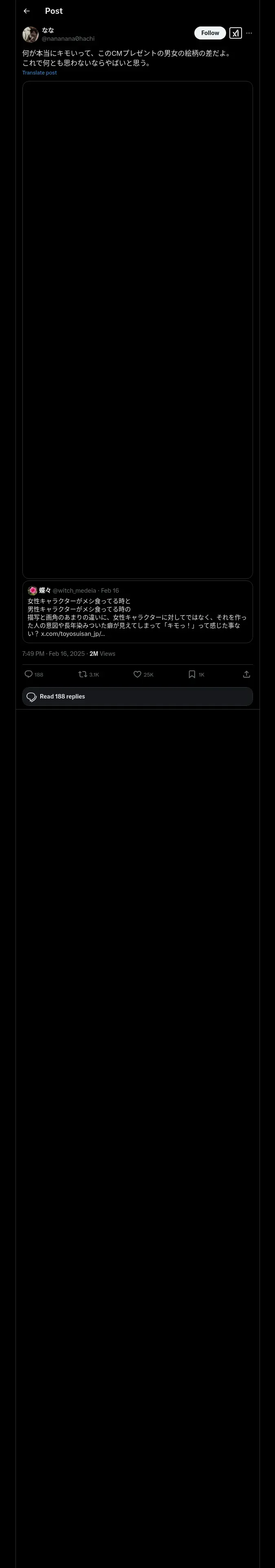This screenshot has height=1568, width=275.
Task: Follow the user なな
Action: [210, 33]
